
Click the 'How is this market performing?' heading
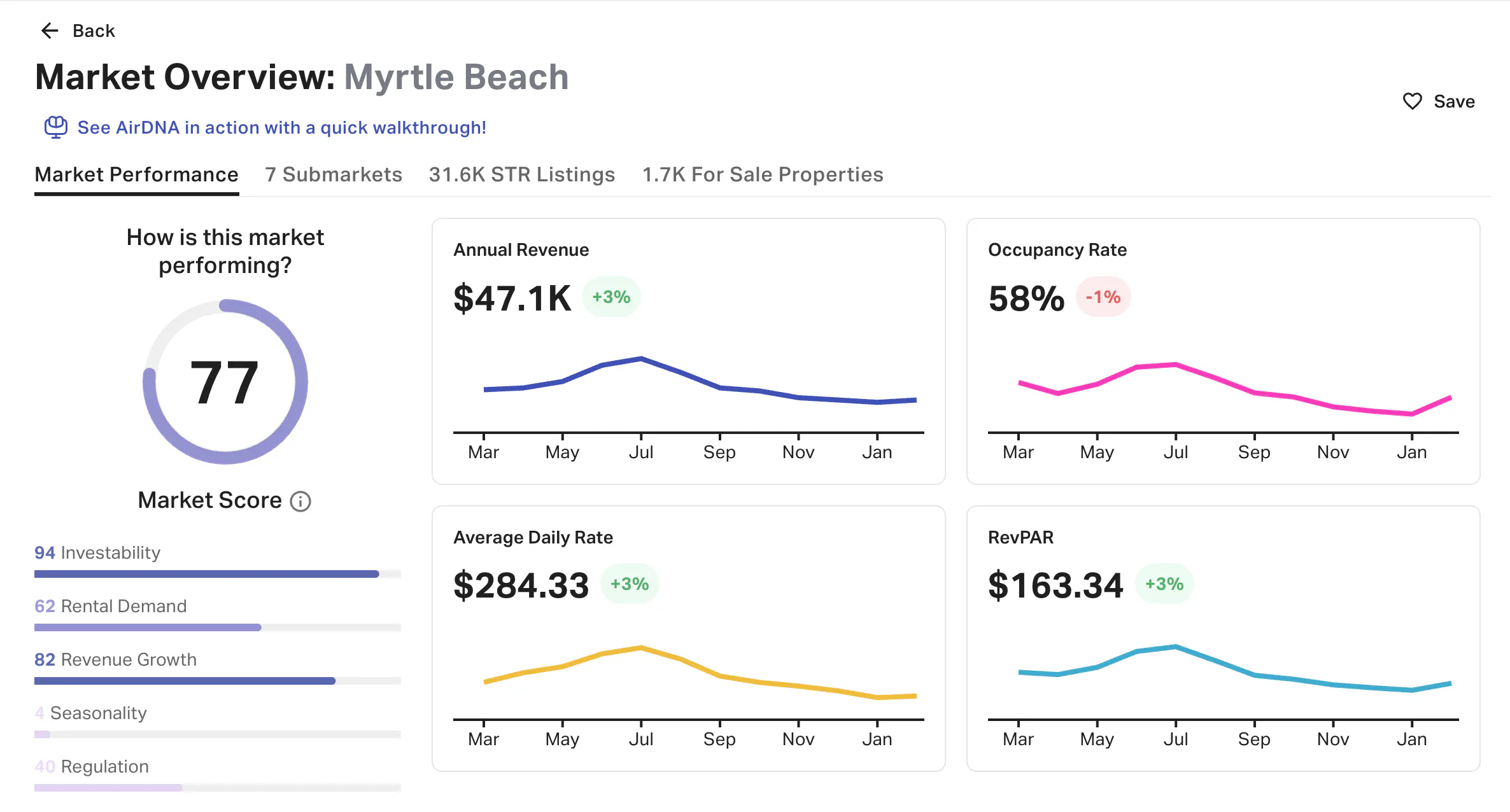(x=225, y=251)
